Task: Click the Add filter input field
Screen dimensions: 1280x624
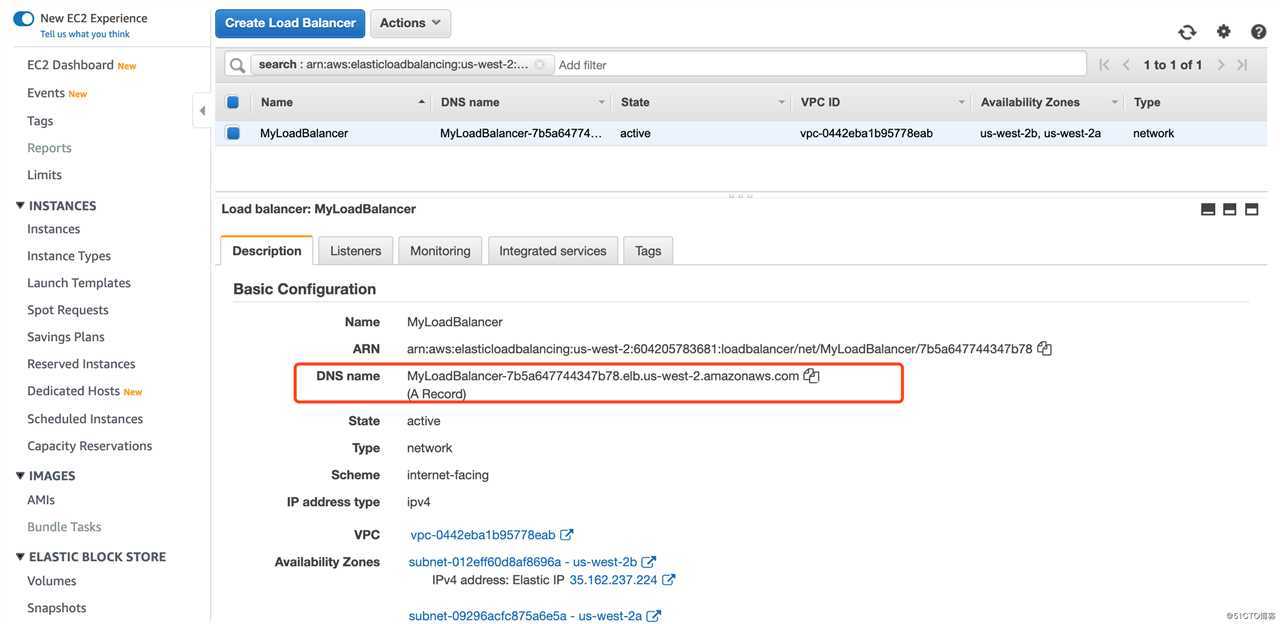Action: pyautogui.click(x=820, y=65)
